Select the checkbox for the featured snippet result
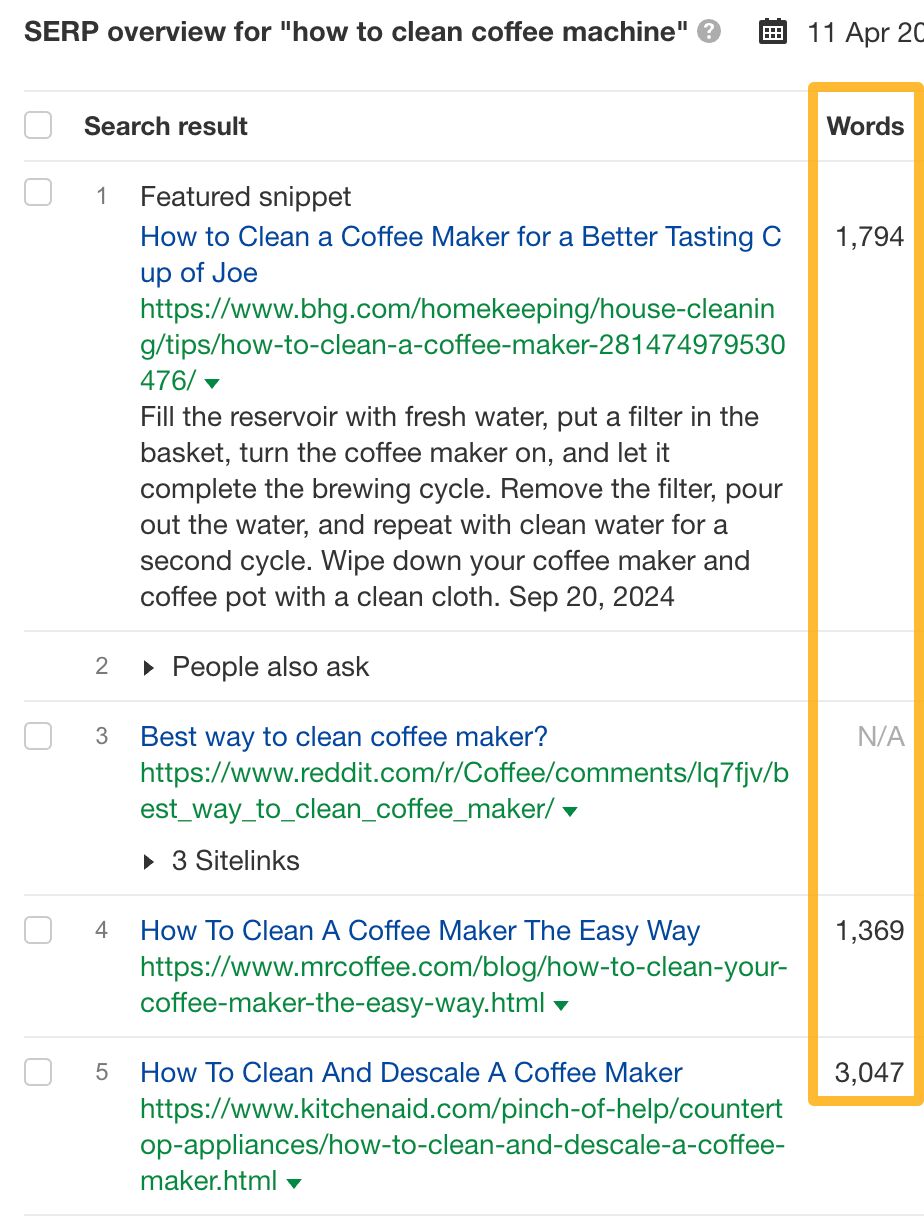 coord(37,192)
